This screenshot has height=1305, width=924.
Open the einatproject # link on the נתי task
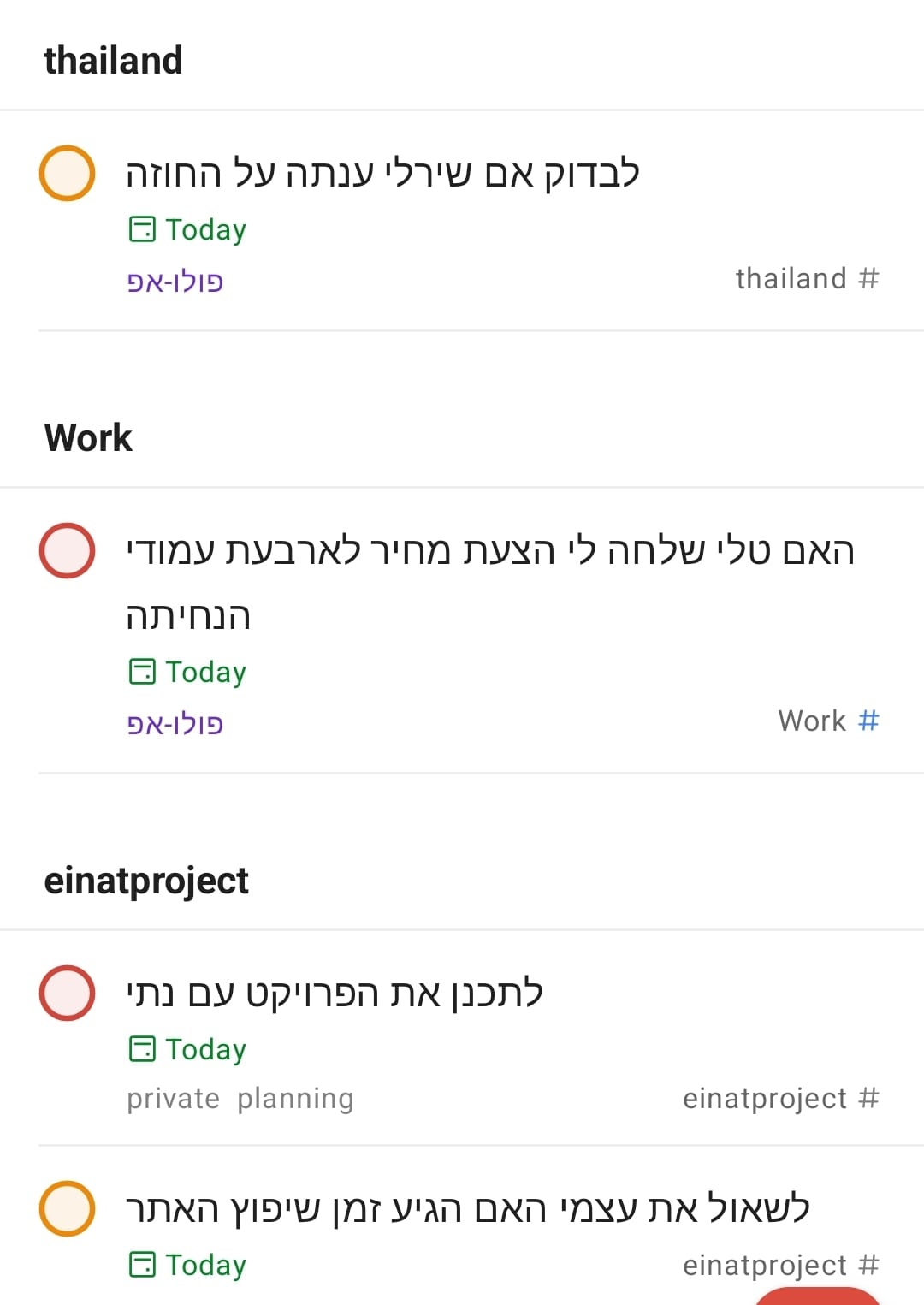[x=780, y=1099]
